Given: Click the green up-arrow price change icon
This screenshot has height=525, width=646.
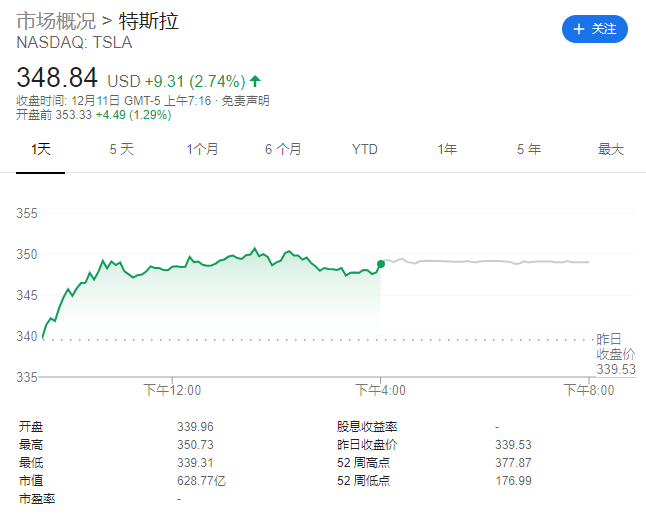Looking at the screenshot, I should [x=255, y=81].
